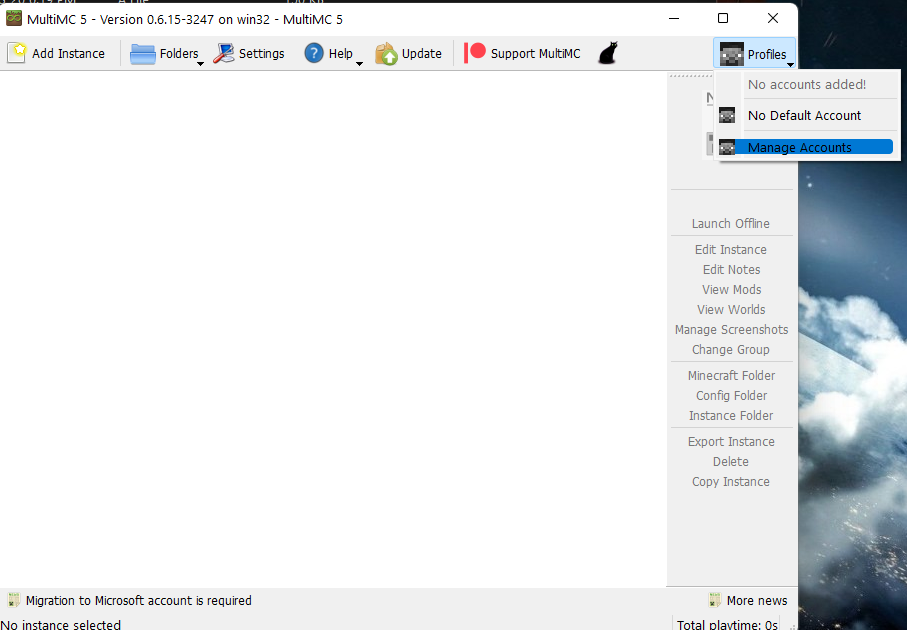The height and width of the screenshot is (630, 907).
Task: Click the Migration to Microsoft account message
Action: click(138, 600)
